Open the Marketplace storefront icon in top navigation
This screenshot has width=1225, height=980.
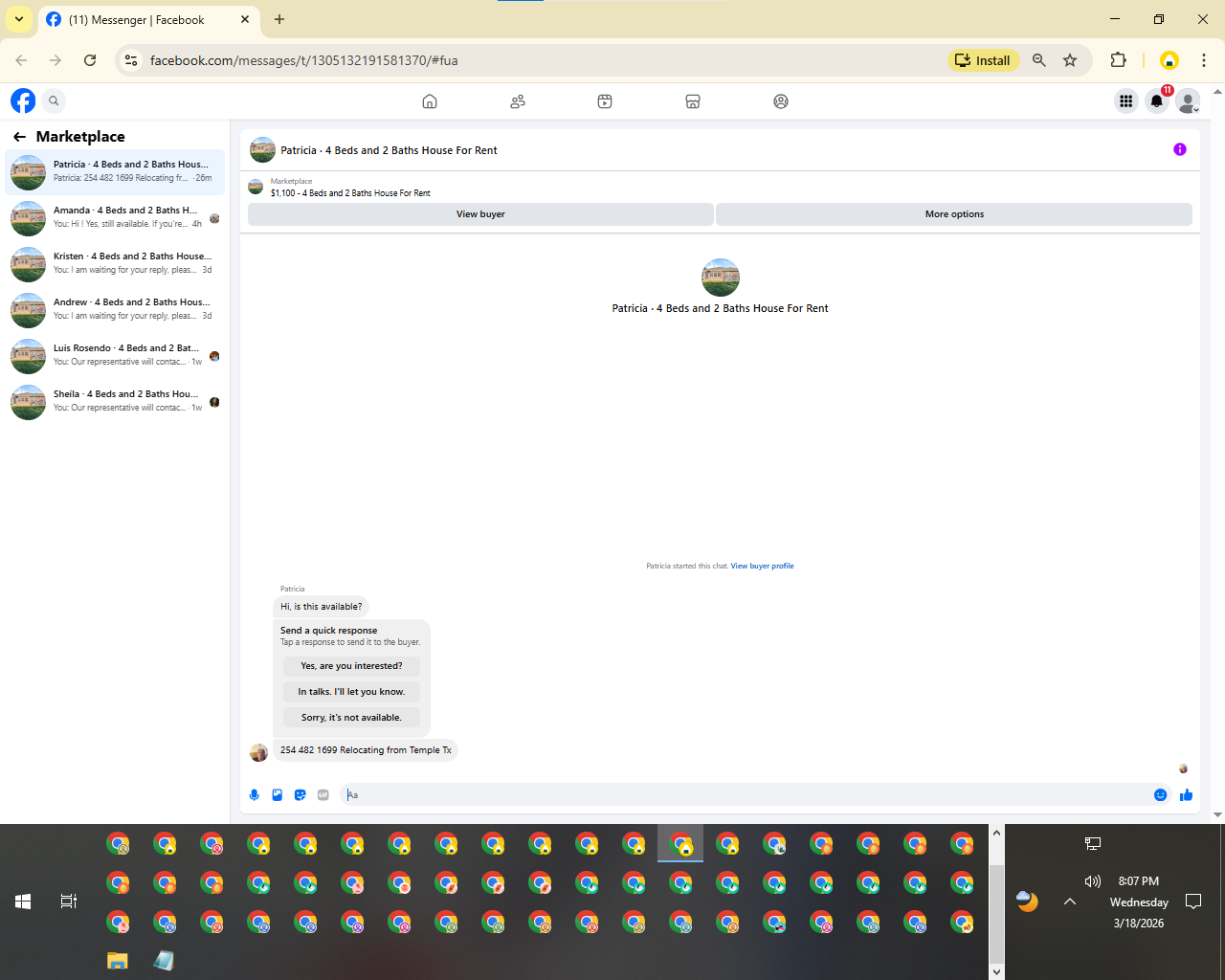click(x=693, y=101)
